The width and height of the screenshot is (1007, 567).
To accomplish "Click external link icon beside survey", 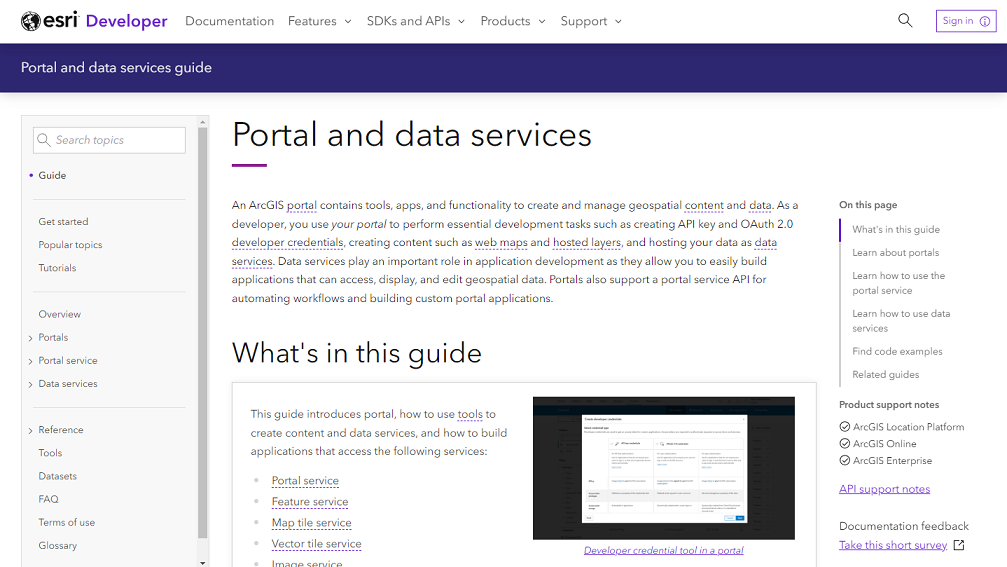I will point(959,545).
